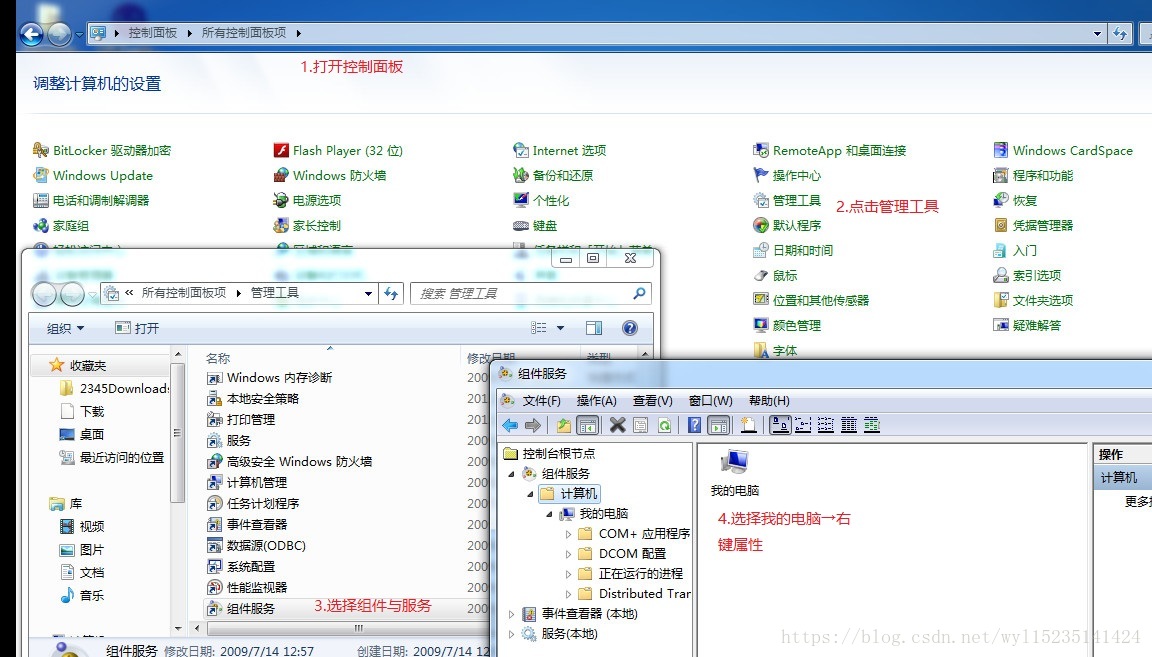
Task: Click the 搜索 管理工具 search box
Action: point(530,293)
